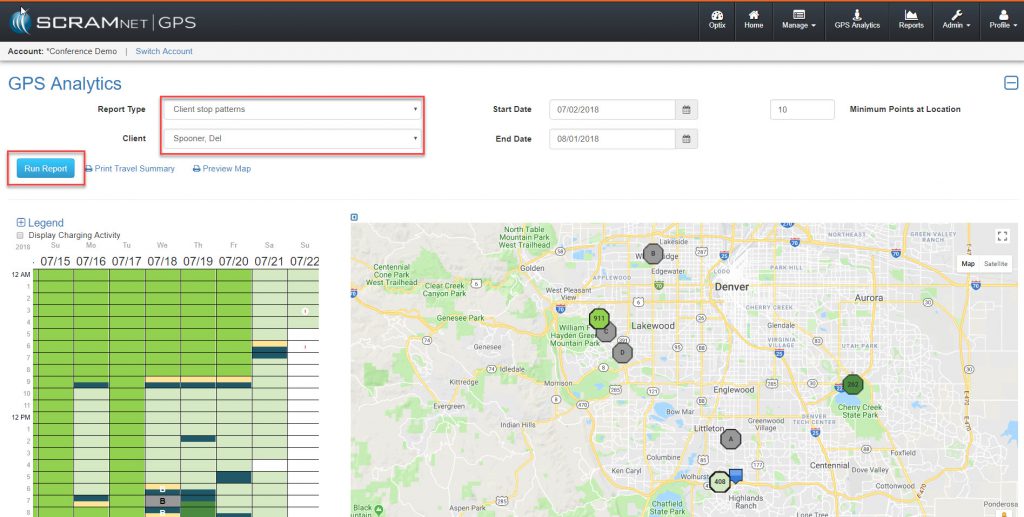Click the Run Report button
Viewport: 1024px width, 517px height.
(45, 169)
